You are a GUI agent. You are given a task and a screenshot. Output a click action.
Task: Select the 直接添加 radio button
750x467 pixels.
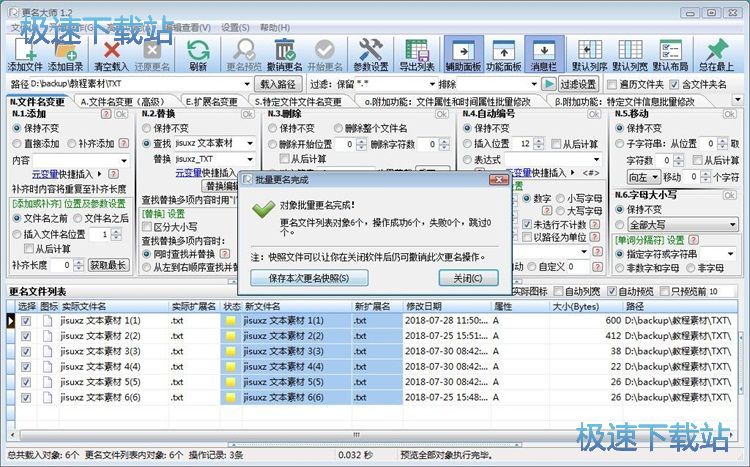tap(17, 144)
